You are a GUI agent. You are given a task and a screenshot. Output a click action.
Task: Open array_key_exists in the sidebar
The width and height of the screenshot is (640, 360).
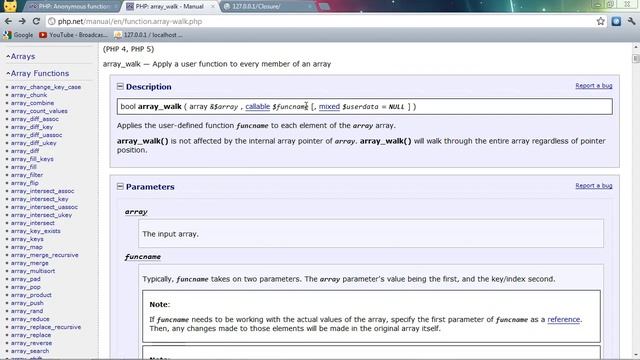click(x=36, y=231)
